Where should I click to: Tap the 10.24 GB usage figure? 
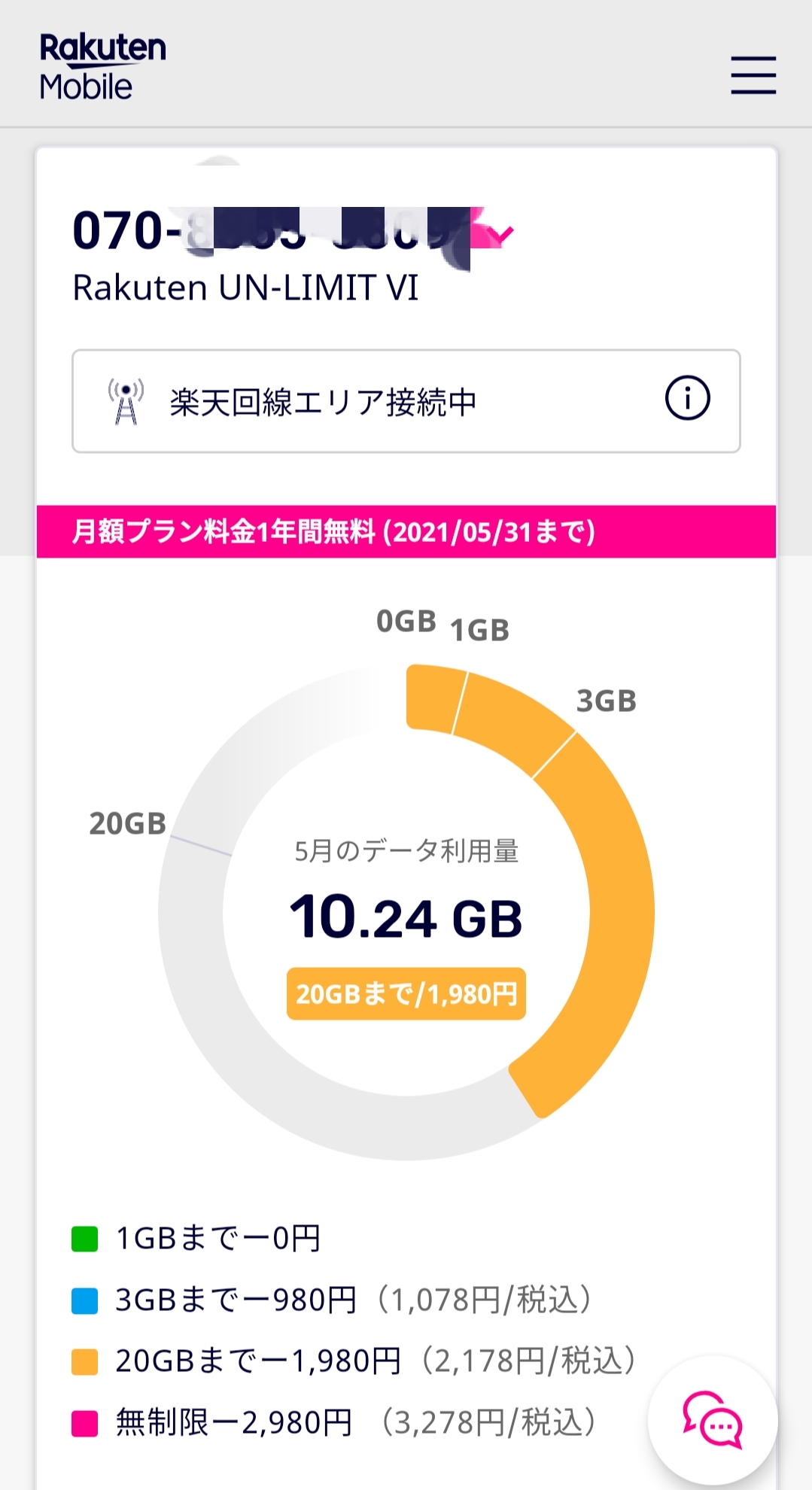[x=406, y=918]
